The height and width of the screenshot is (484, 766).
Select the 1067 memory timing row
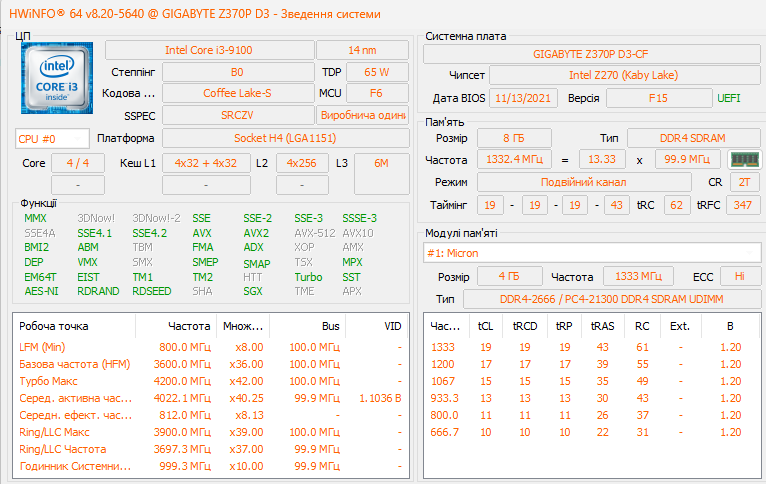point(592,381)
